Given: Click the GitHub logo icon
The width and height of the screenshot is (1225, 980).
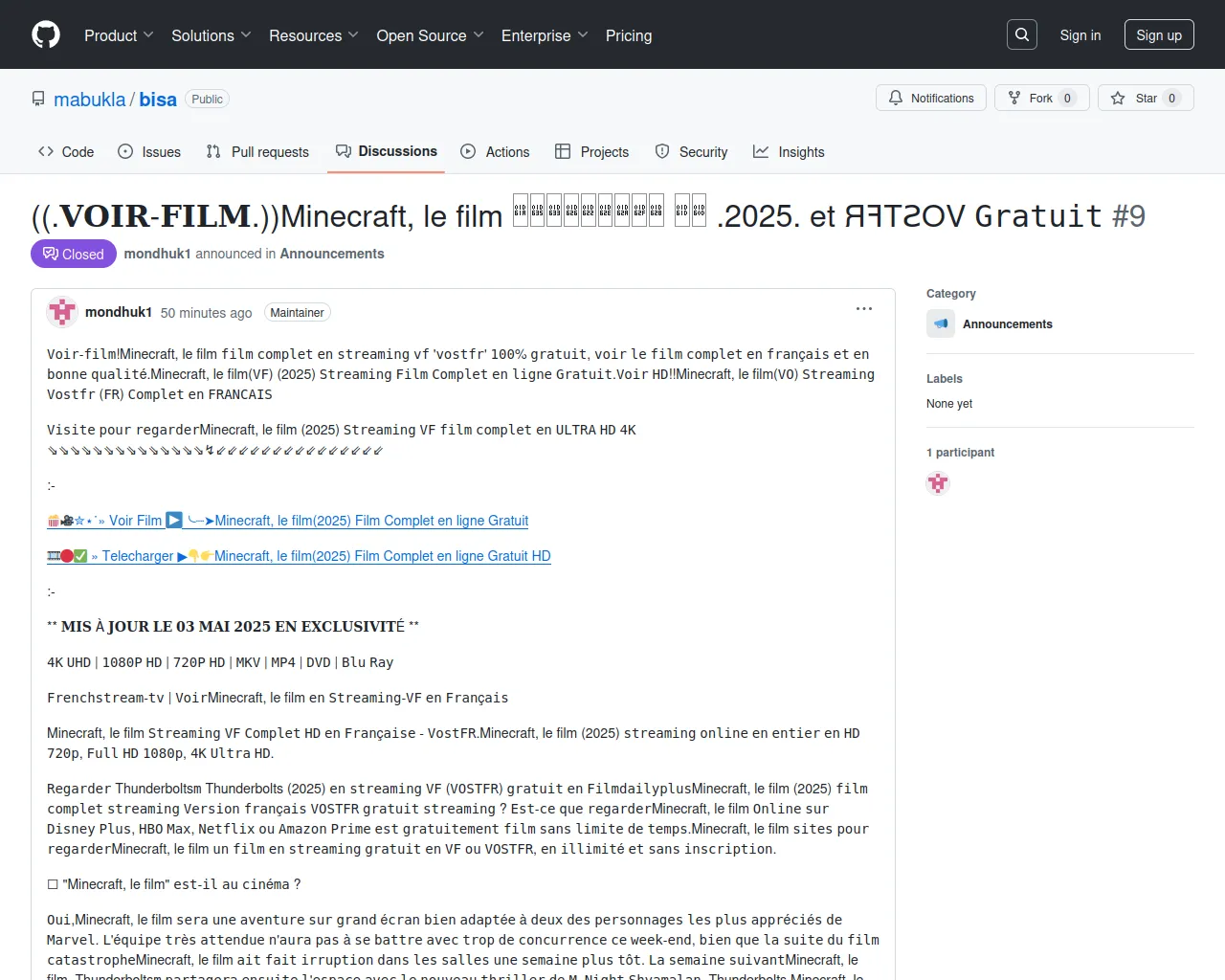Looking at the screenshot, I should [x=46, y=35].
